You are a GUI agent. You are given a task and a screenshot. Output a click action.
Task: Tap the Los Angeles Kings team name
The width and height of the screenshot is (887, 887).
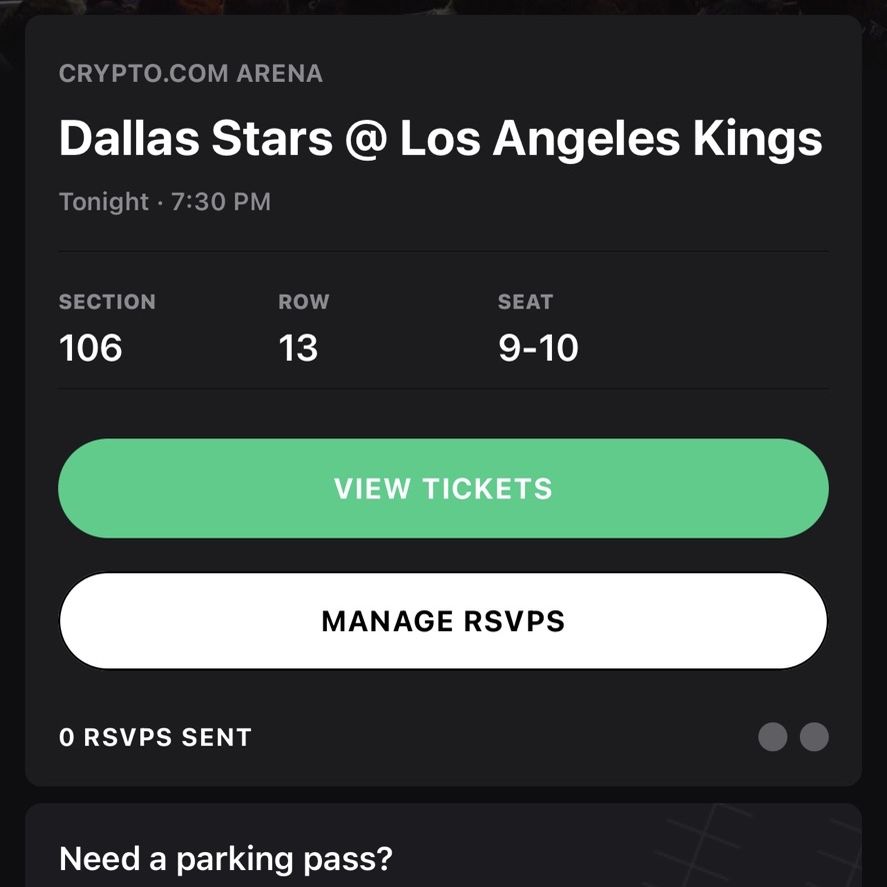pos(611,140)
